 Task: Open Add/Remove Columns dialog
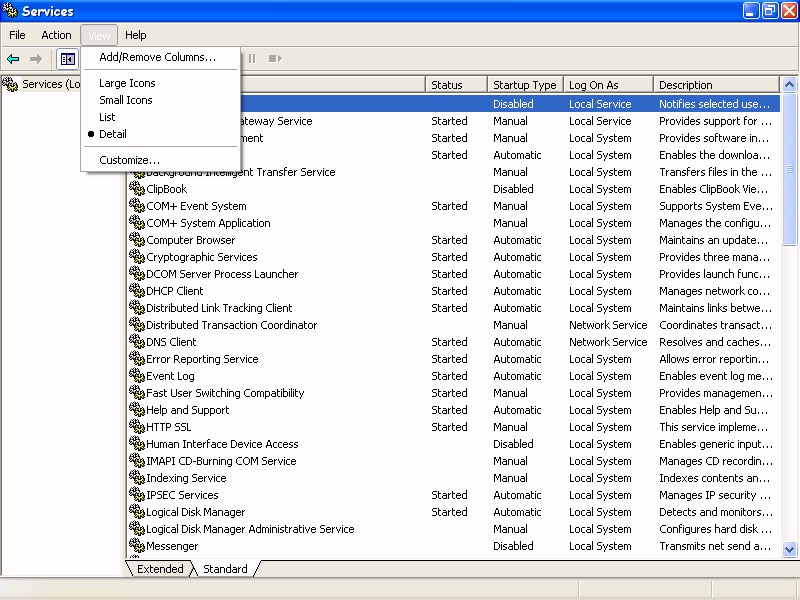pos(160,57)
